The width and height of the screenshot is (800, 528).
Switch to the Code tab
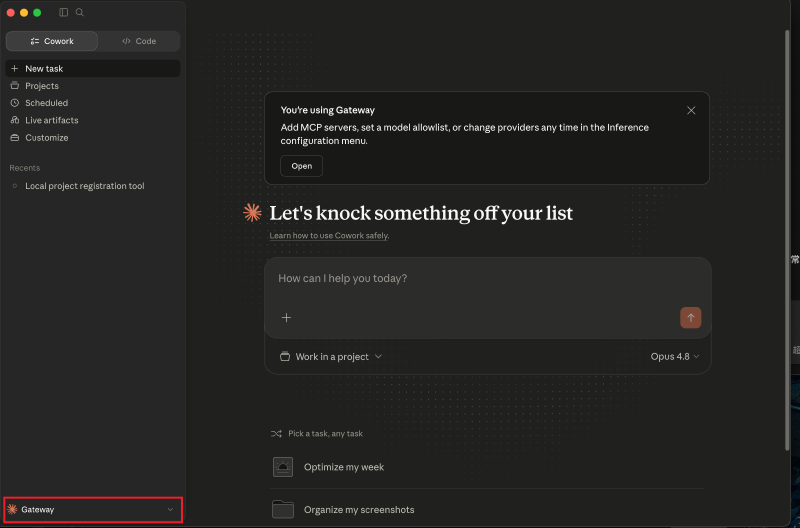tap(139, 41)
